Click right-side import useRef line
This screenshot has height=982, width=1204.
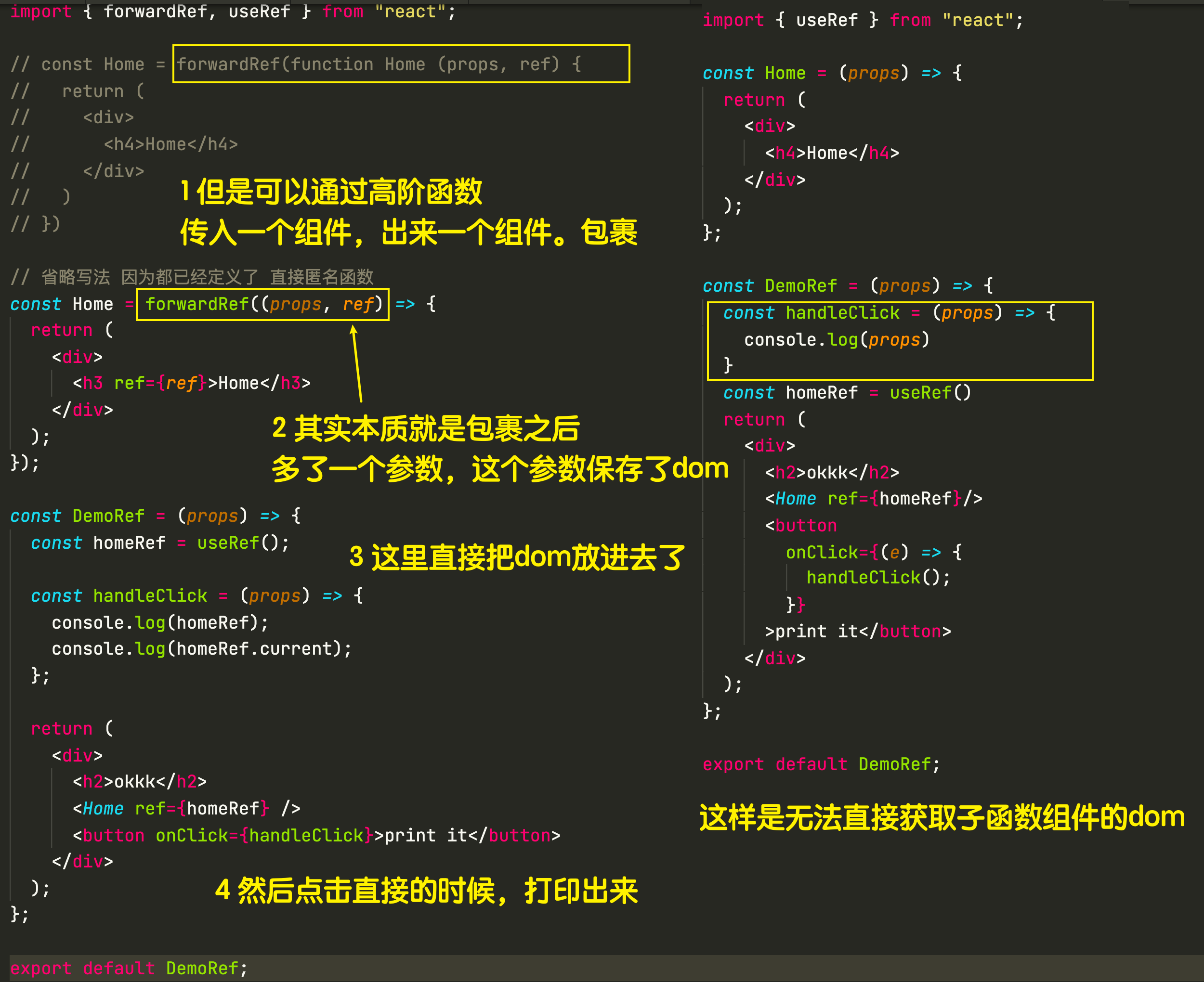[x=862, y=20]
